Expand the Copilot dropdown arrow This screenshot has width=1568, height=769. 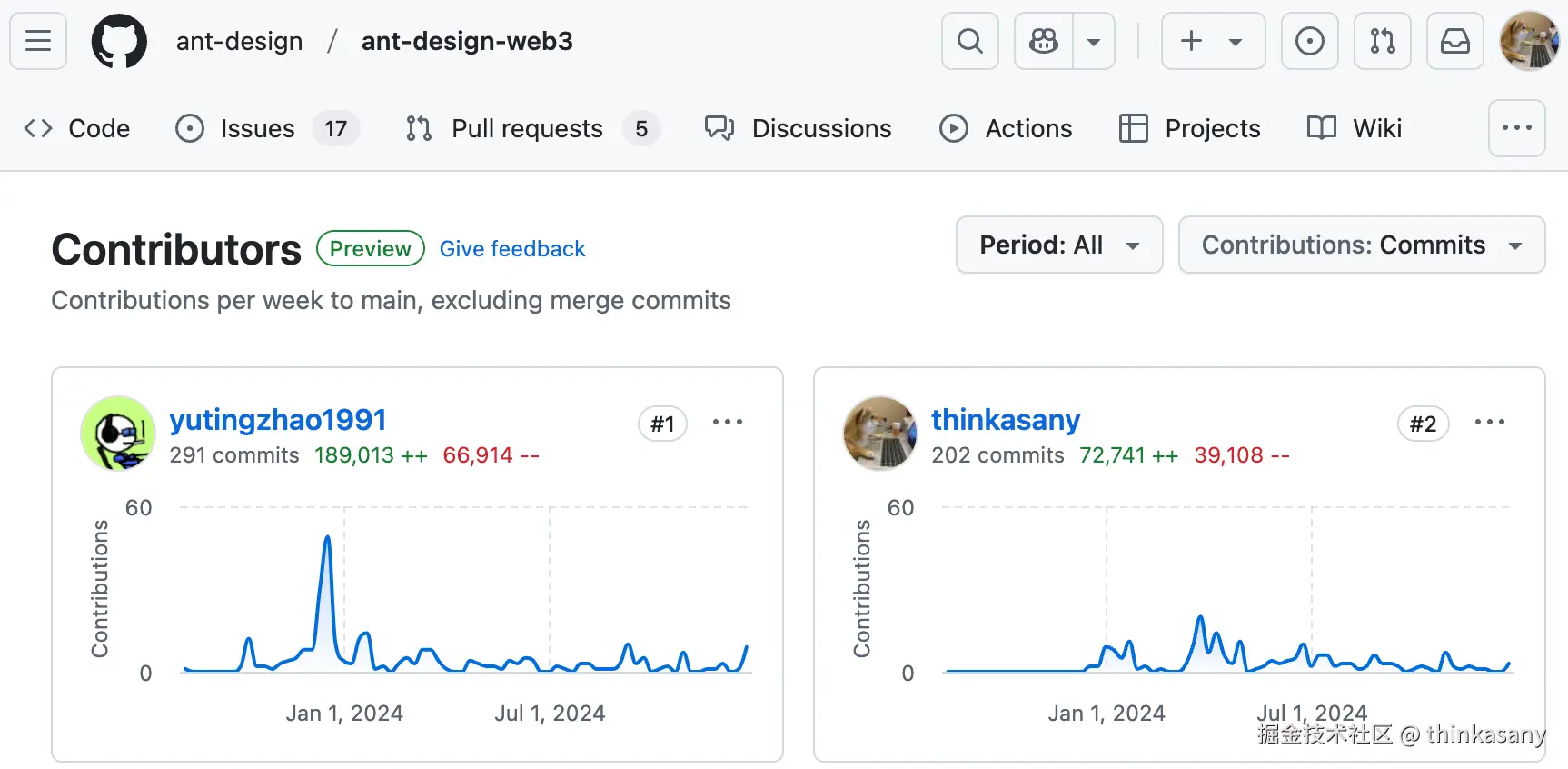pyautogui.click(x=1094, y=41)
